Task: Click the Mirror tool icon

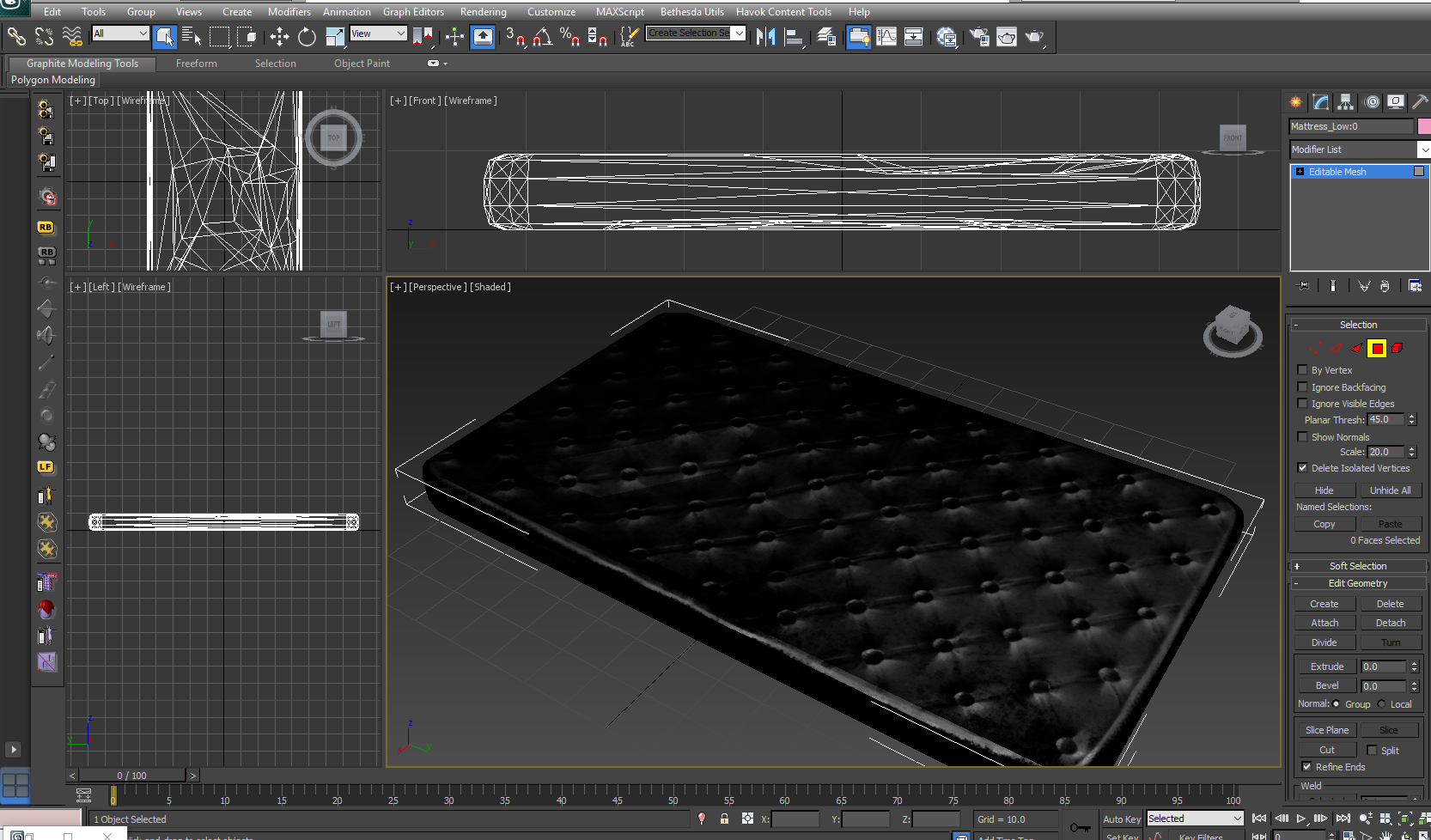Action: click(x=765, y=36)
